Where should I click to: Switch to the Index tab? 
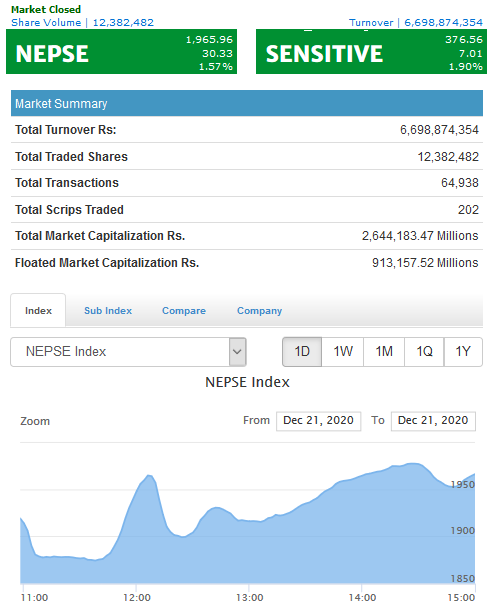click(38, 310)
